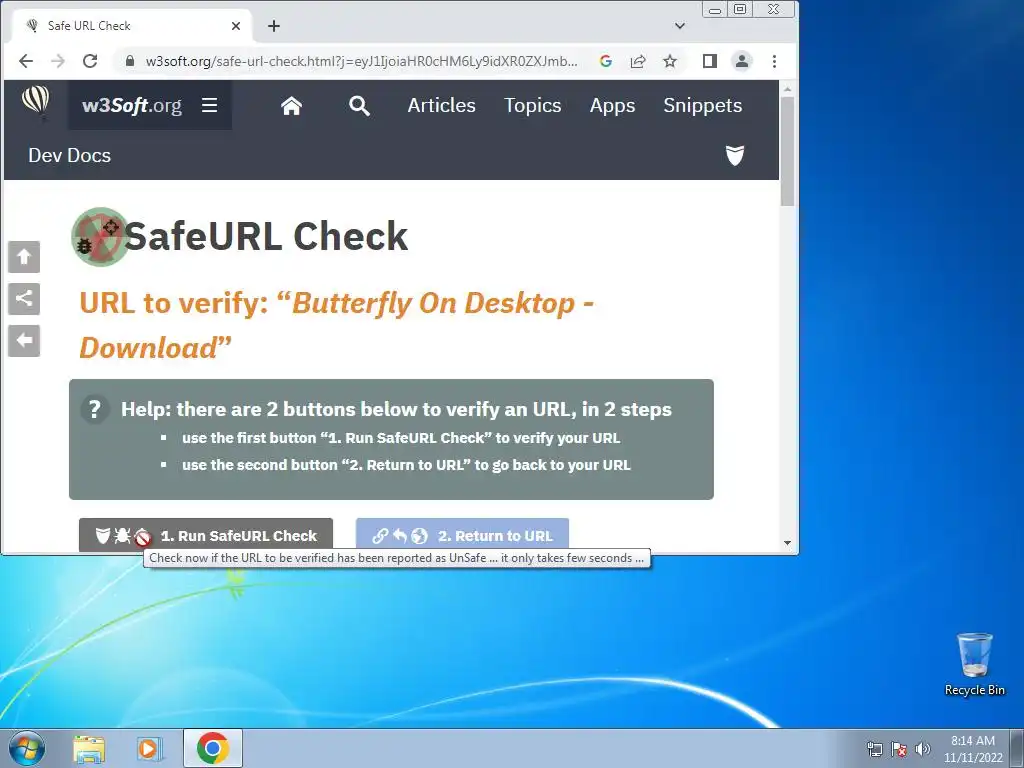Click the w3Soft balloon logo
Image resolution: width=1024 pixels, height=768 pixels.
tap(35, 103)
